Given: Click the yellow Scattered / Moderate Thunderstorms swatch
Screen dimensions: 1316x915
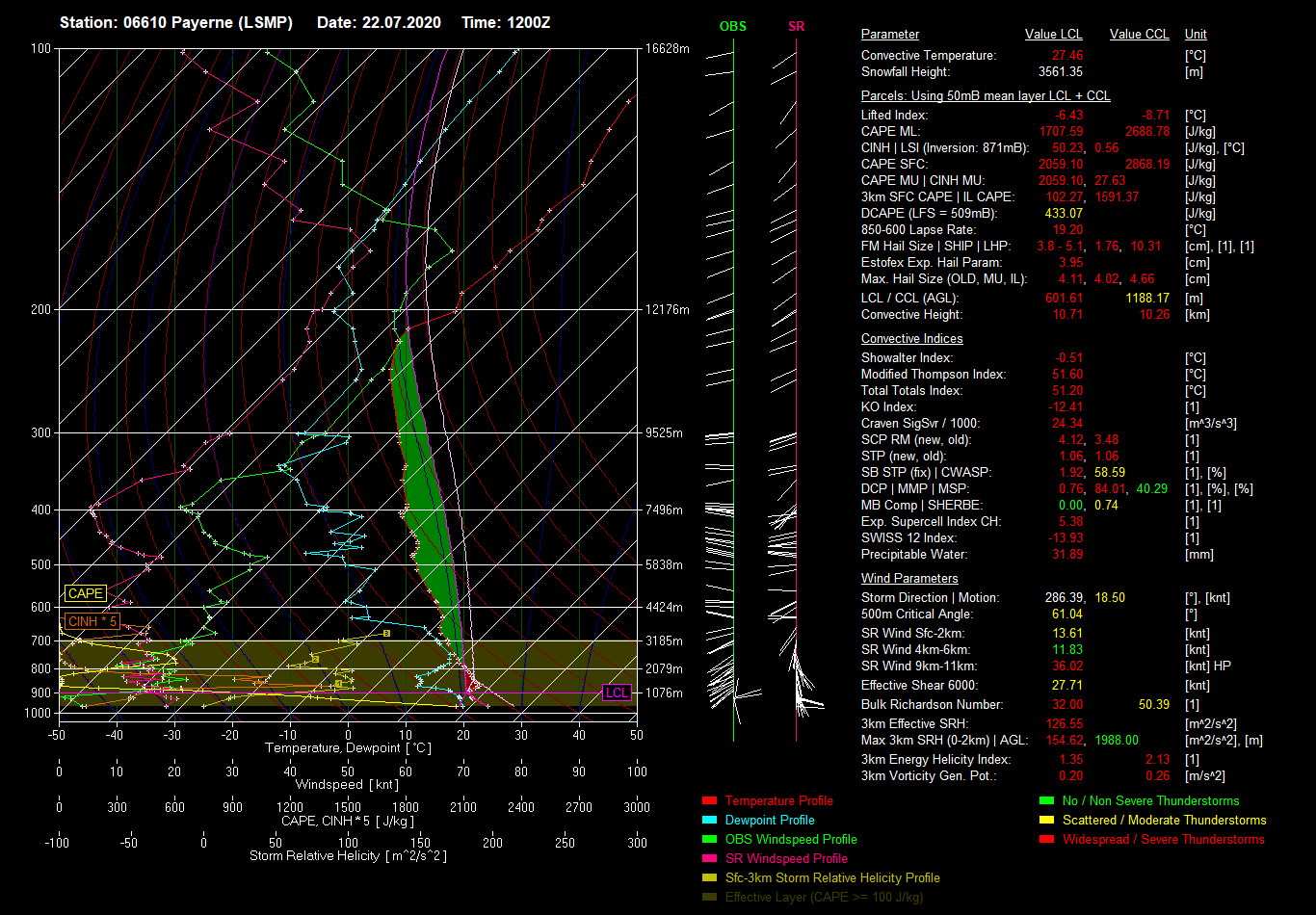Looking at the screenshot, I should 1047,821.
